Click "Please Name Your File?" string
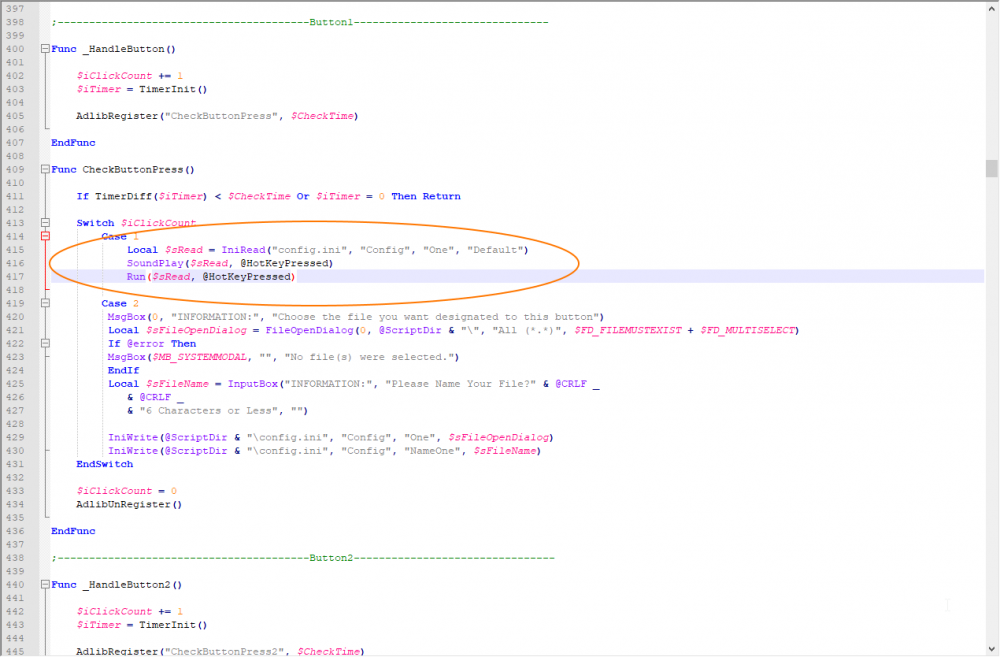 click(x=460, y=384)
